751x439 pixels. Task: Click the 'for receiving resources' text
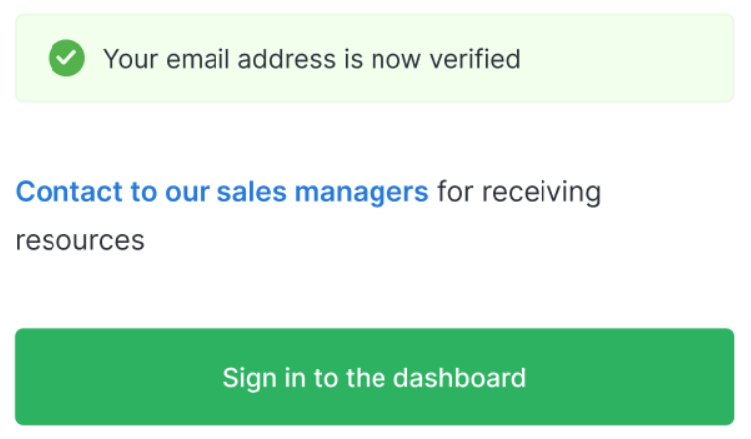coord(308,215)
